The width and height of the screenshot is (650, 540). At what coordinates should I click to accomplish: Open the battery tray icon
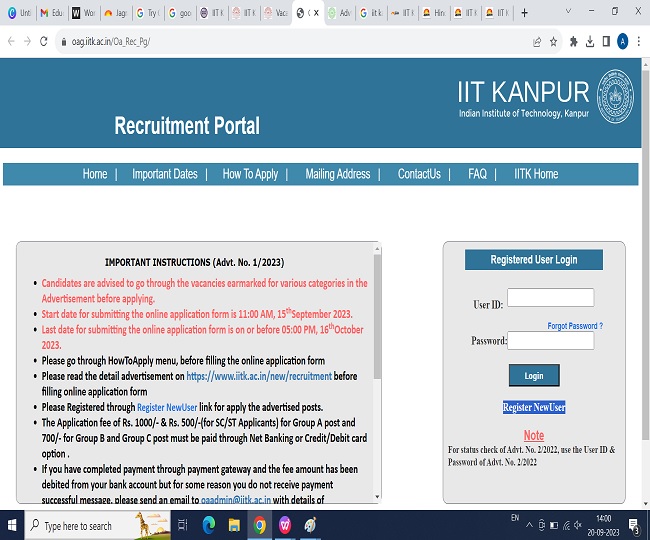(x=554, y=525)
